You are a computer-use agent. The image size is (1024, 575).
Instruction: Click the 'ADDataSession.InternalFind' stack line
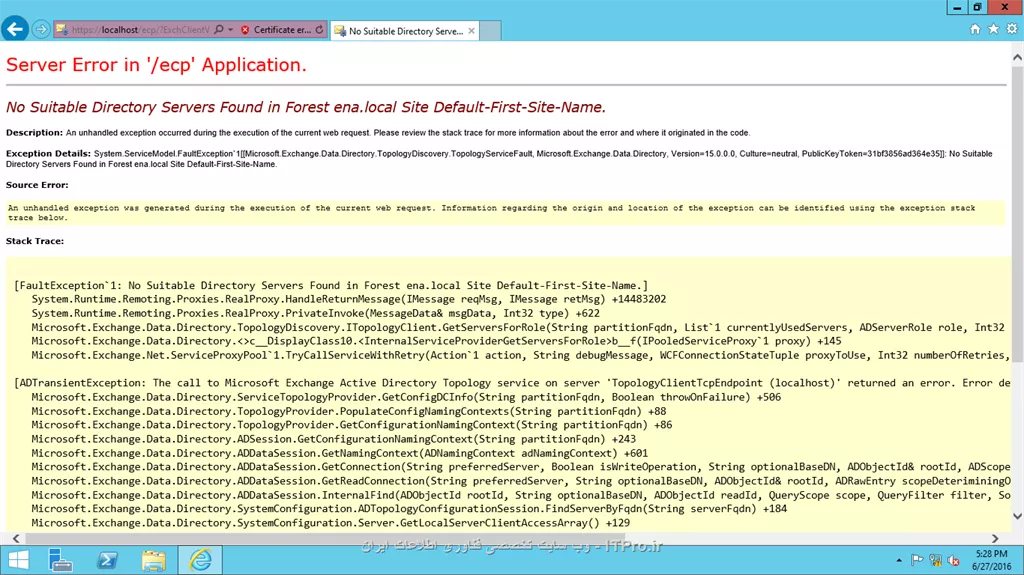521,495
